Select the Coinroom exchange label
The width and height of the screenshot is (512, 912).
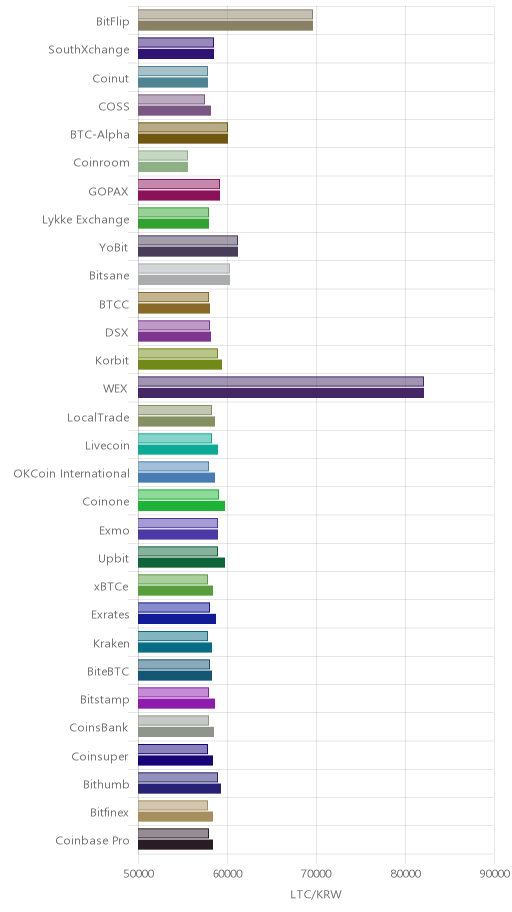click(102, 162)
